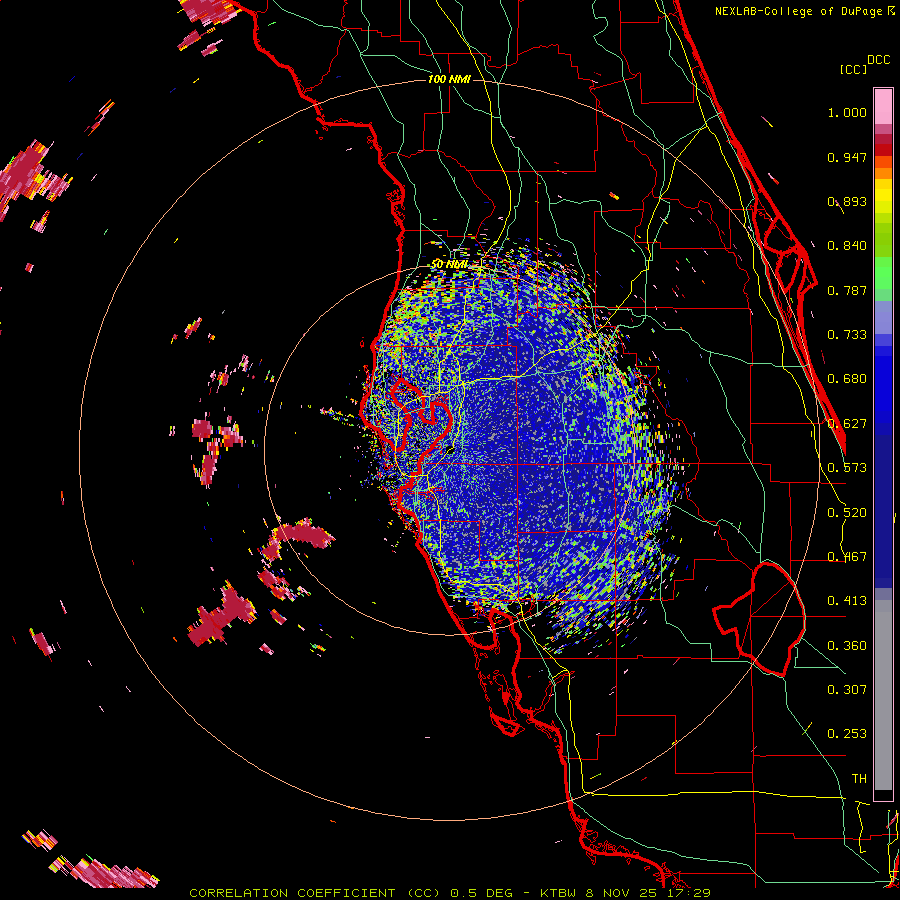900x900 pixels.
Task: Select bright green segment of color bar
Action: [x=883, y=273]
